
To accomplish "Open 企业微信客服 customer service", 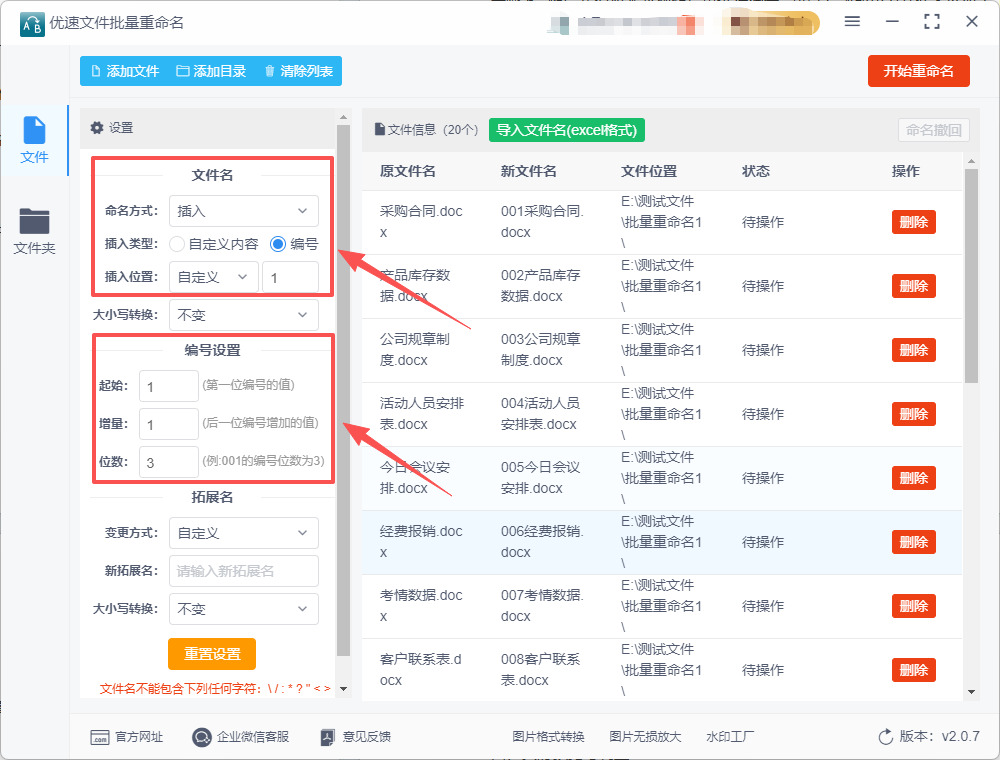I will click(241, 737).
